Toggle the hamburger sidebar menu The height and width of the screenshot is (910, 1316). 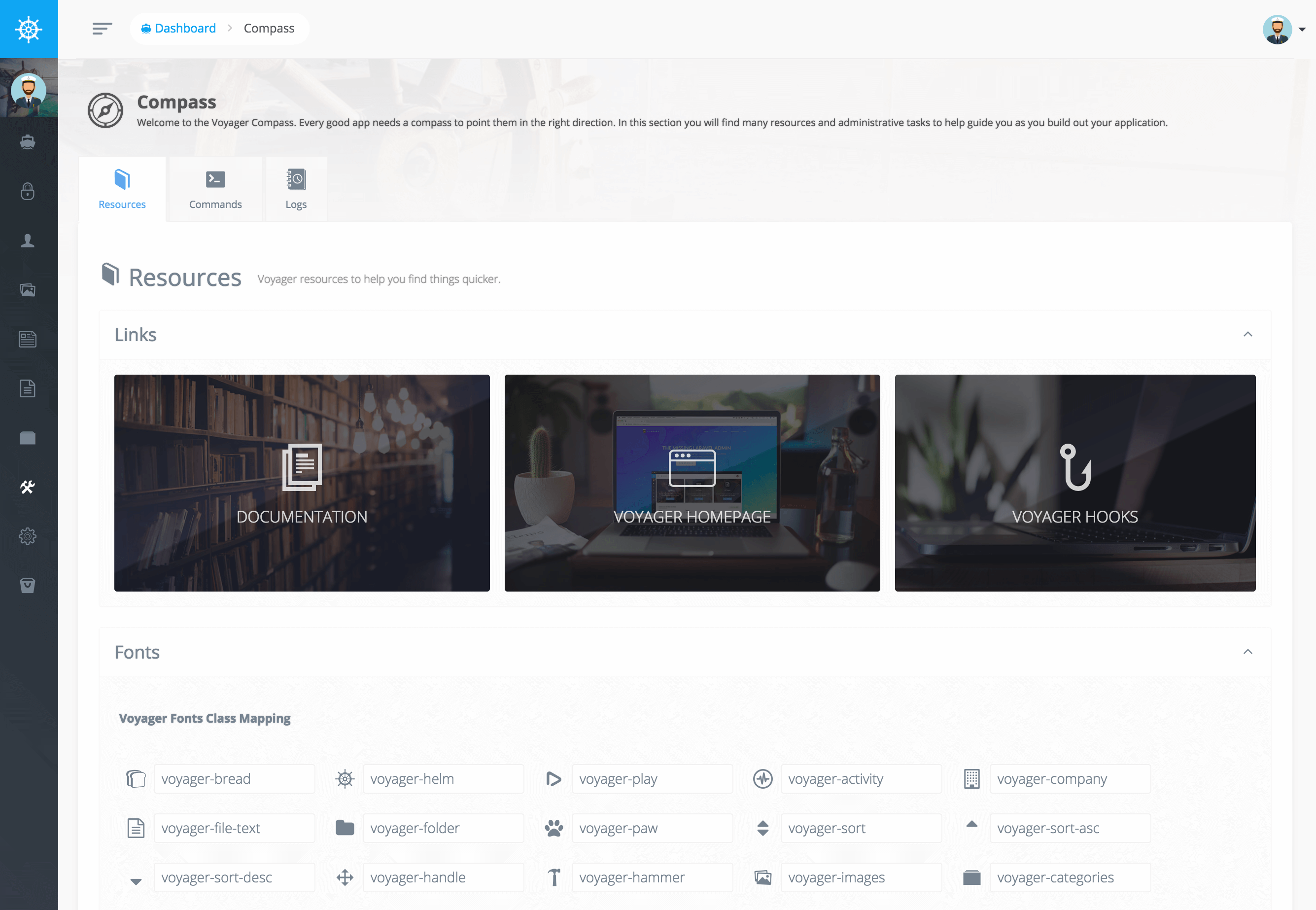102,29
